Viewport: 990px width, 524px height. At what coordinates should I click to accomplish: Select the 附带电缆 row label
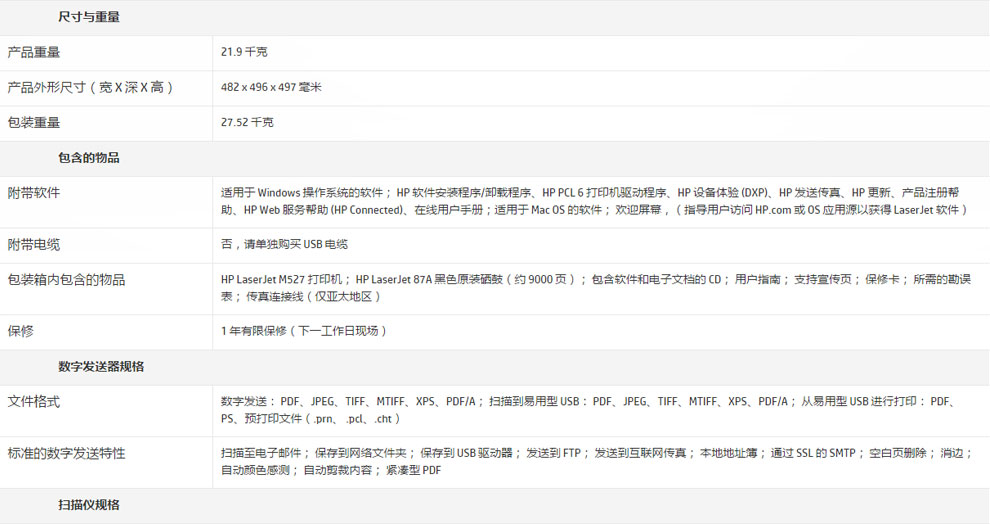coord(34,244)
